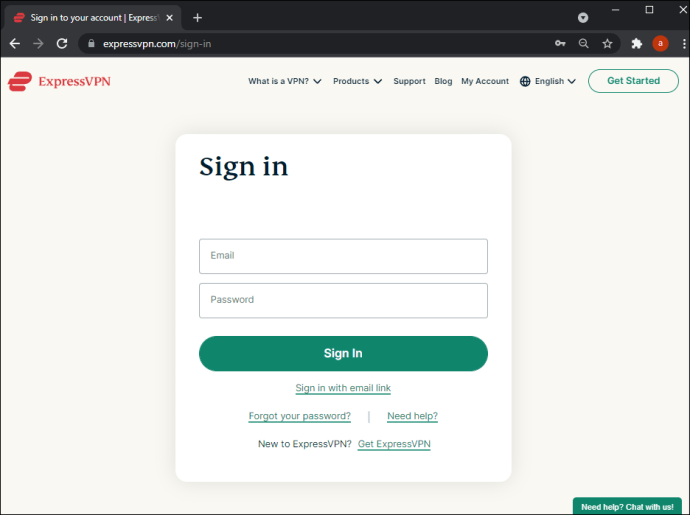Minimize the browser window
Screen dimensions: 690x515
tap(615, 10)
